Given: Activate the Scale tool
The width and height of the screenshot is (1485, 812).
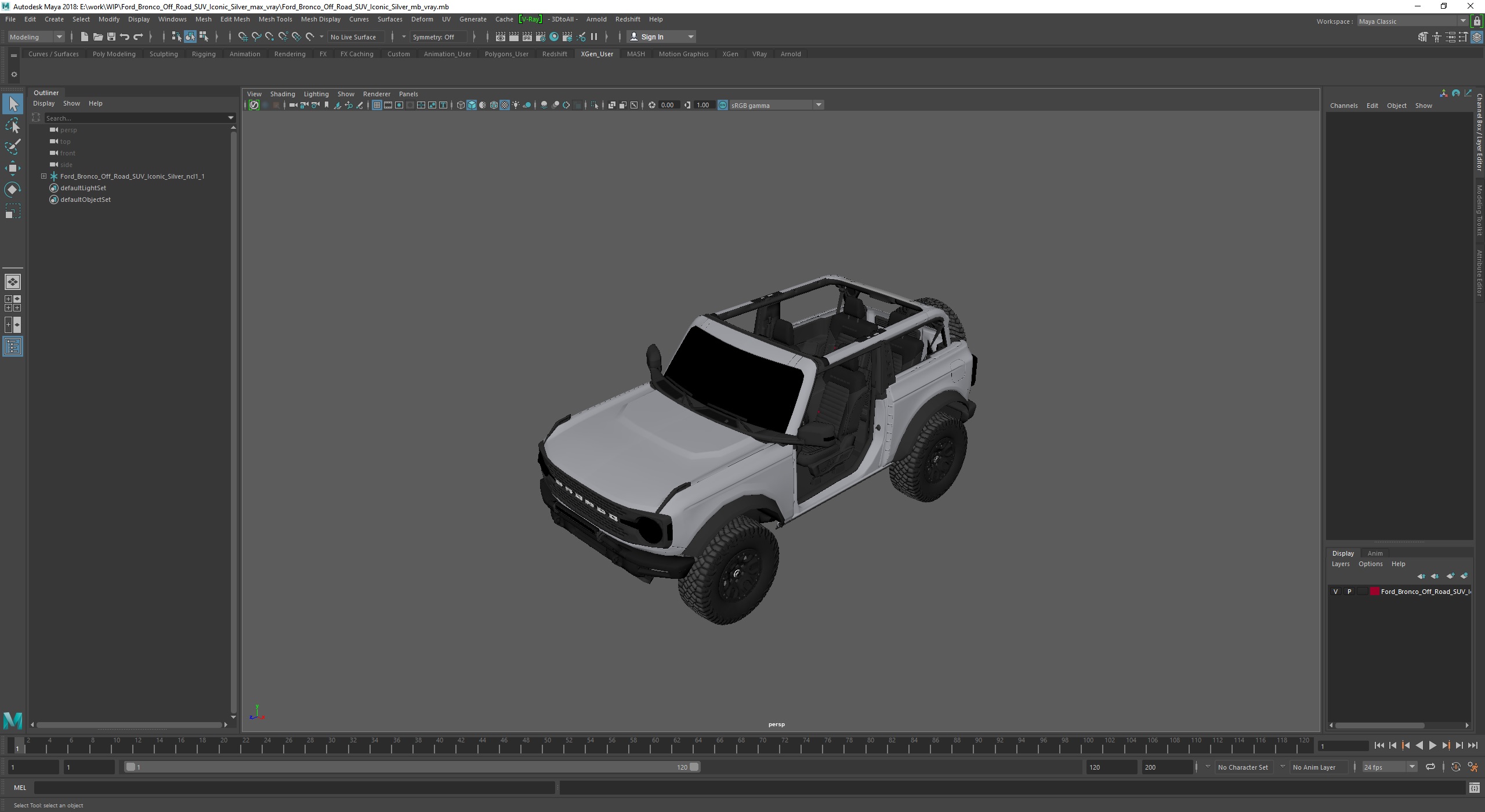Looking at the screenshot, I should coord(13,211).
